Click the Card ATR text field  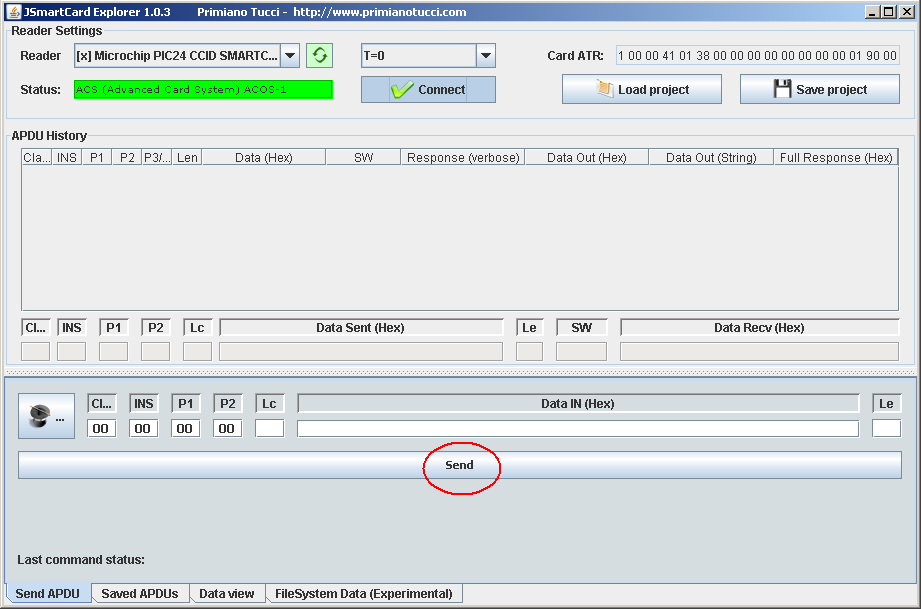point(757,56)
